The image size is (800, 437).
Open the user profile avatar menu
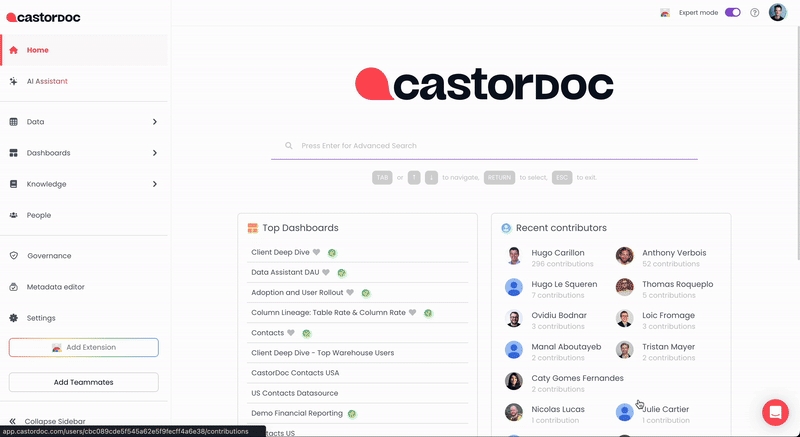[777, 13]
